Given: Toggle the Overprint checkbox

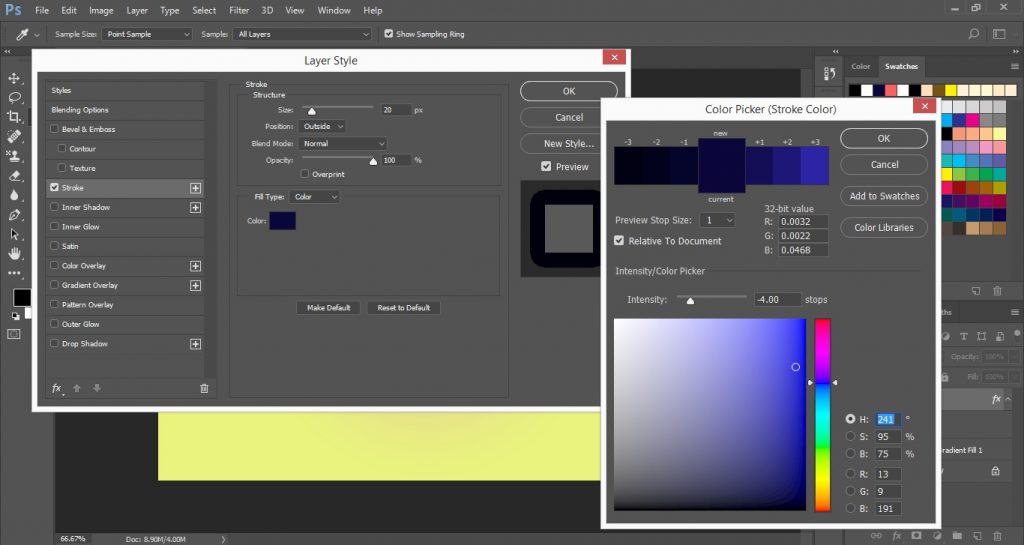Looking at the screenshot, I should pyautogui.click(x=304, y=174).
